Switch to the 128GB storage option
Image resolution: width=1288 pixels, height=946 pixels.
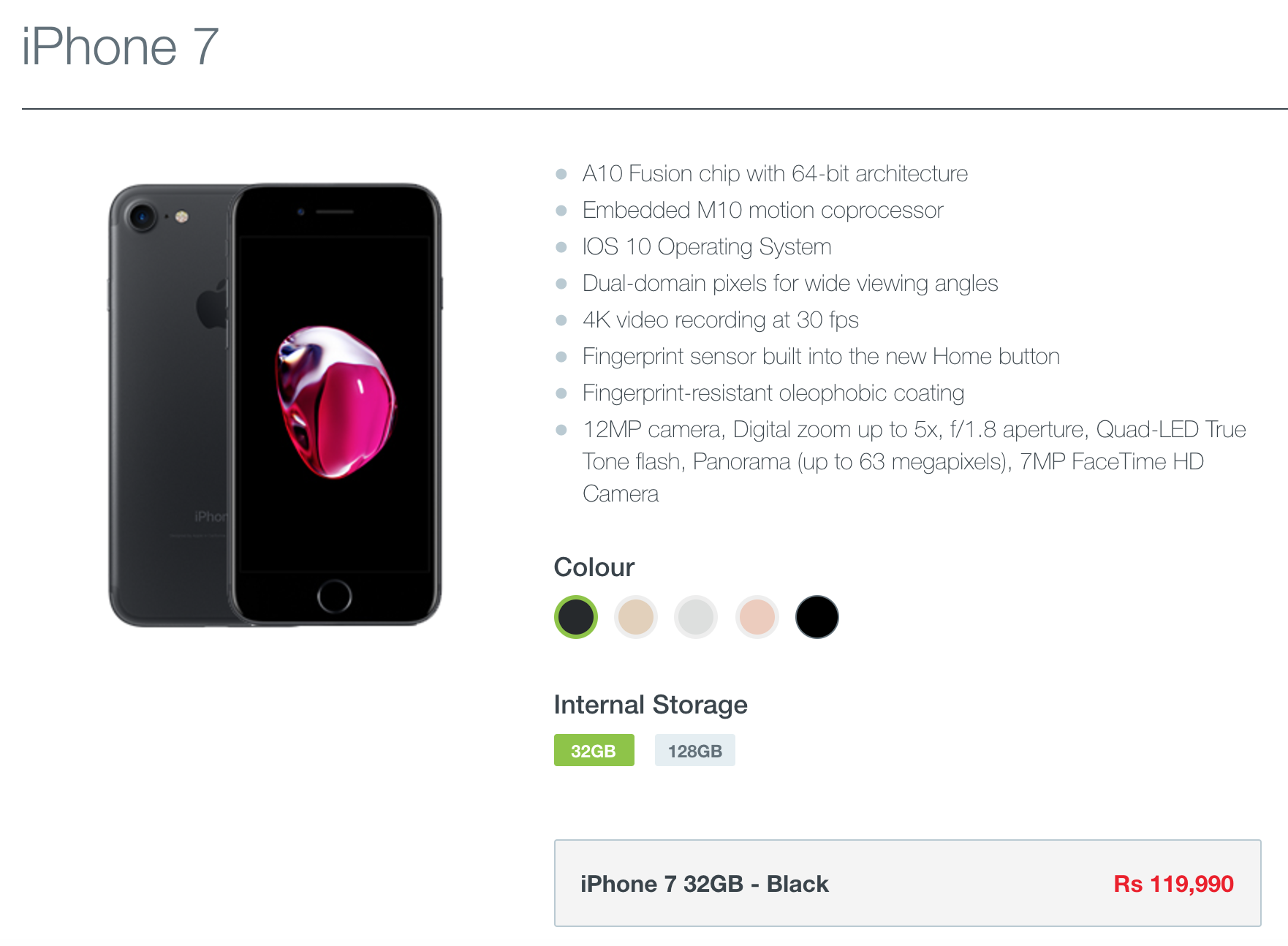pos(694,751)
